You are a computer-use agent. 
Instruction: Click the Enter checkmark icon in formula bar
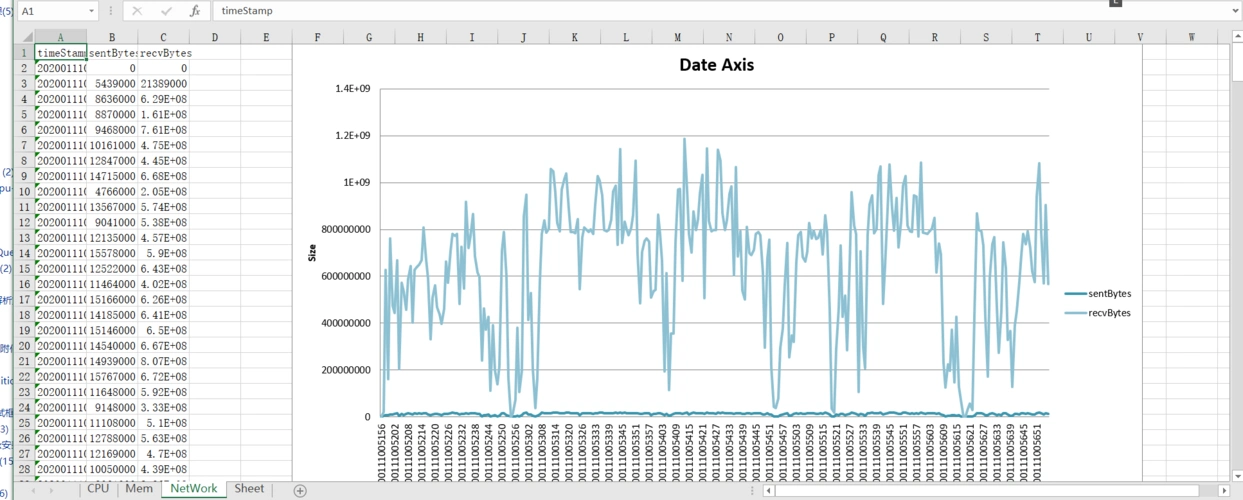167,11
